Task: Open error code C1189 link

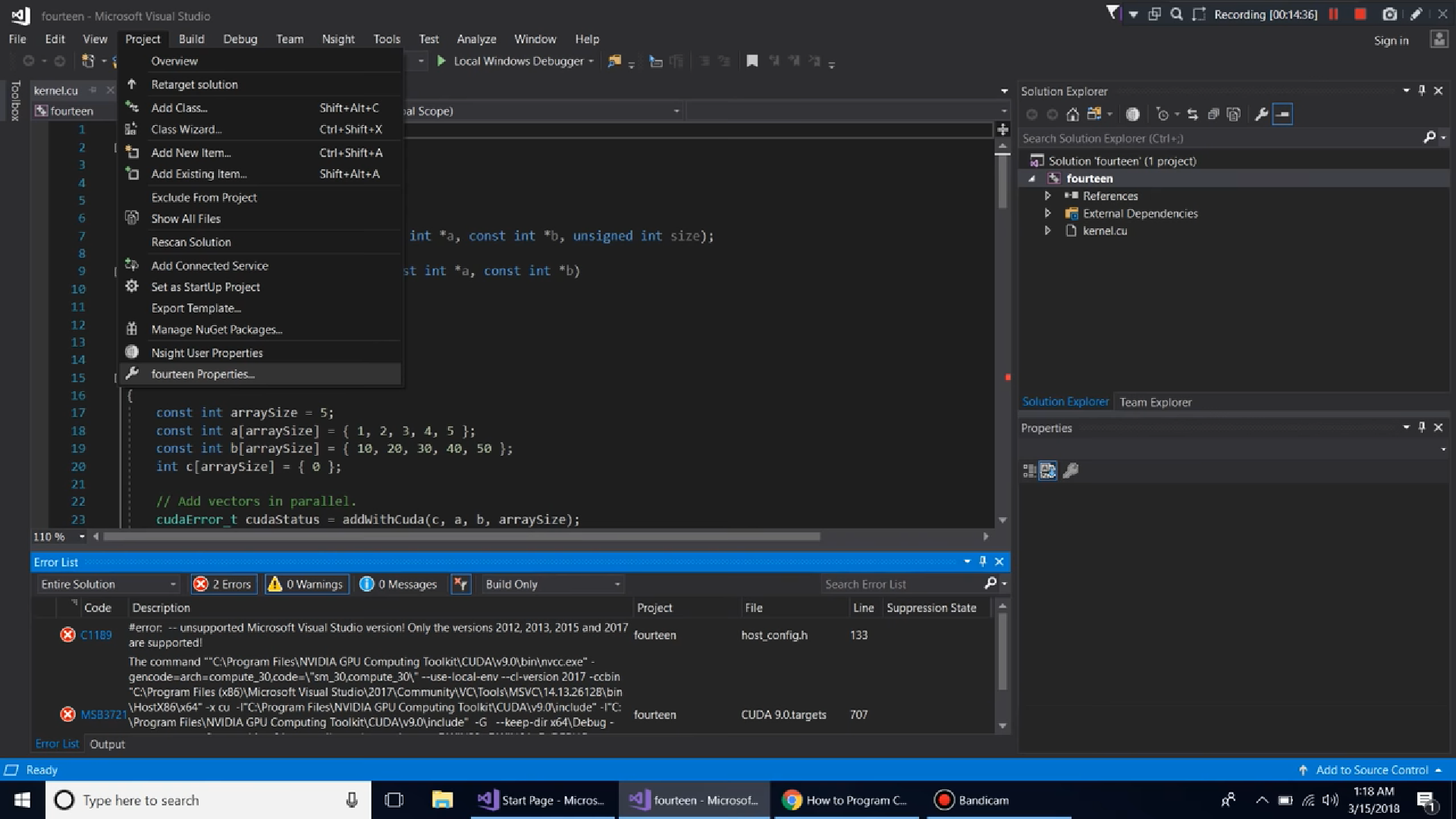Action: 96,635
